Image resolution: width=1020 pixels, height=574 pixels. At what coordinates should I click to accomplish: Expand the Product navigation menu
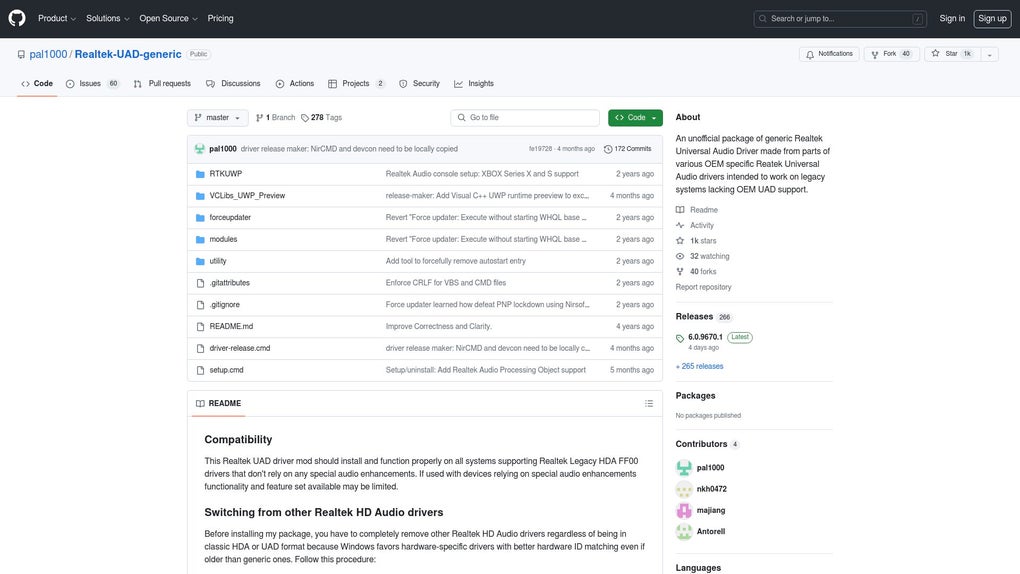click(57, 18)
